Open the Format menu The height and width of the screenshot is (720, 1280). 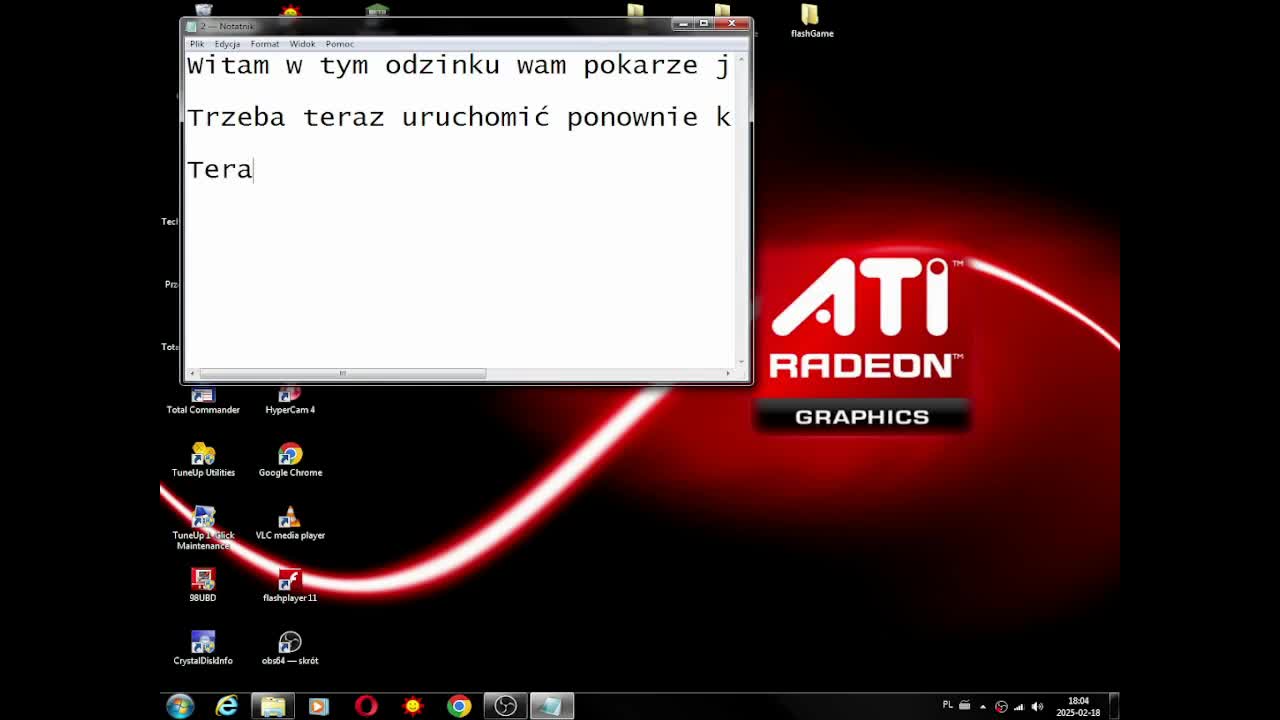pyautogui.click(x=265, y=44)
